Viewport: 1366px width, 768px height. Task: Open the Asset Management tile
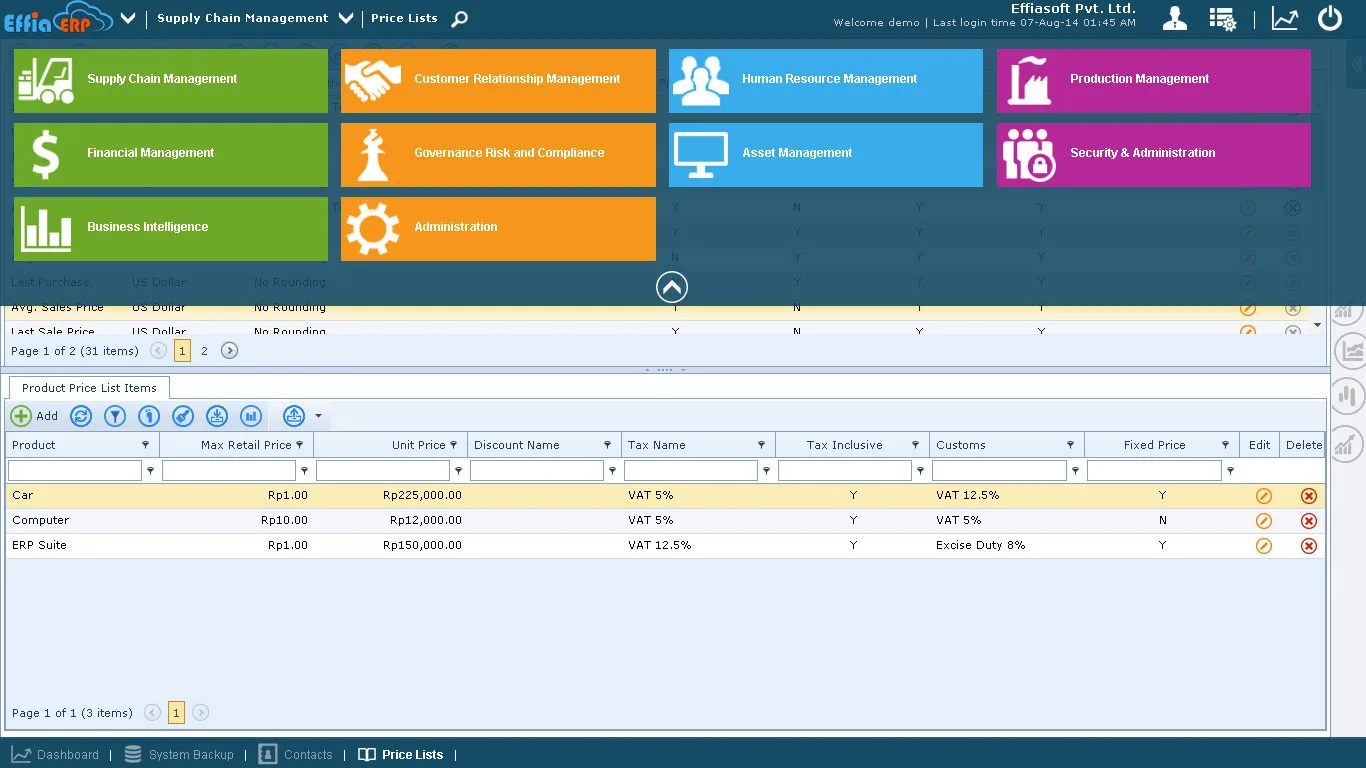tap(826, 155)
